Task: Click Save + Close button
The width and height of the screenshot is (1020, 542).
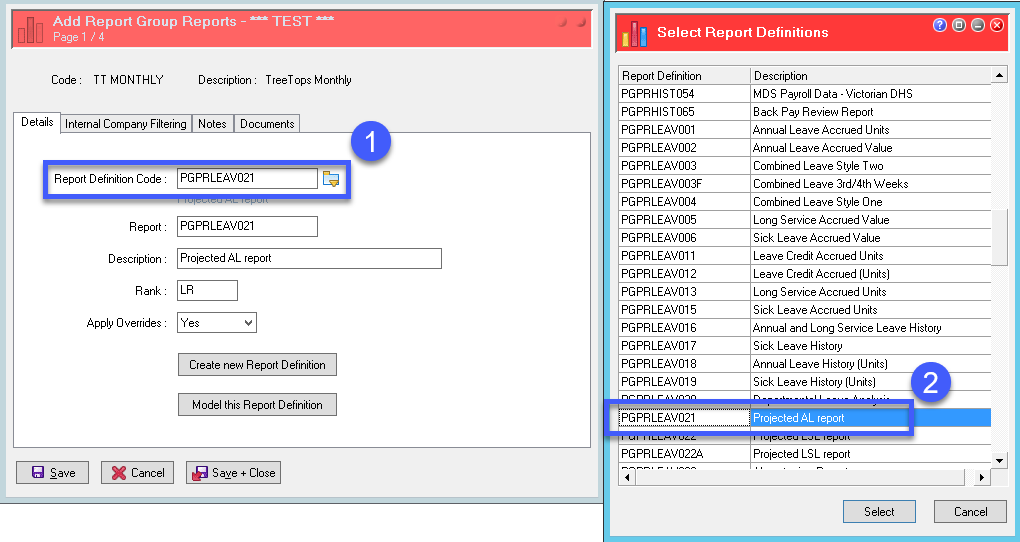Action: [x=233, y=473]
